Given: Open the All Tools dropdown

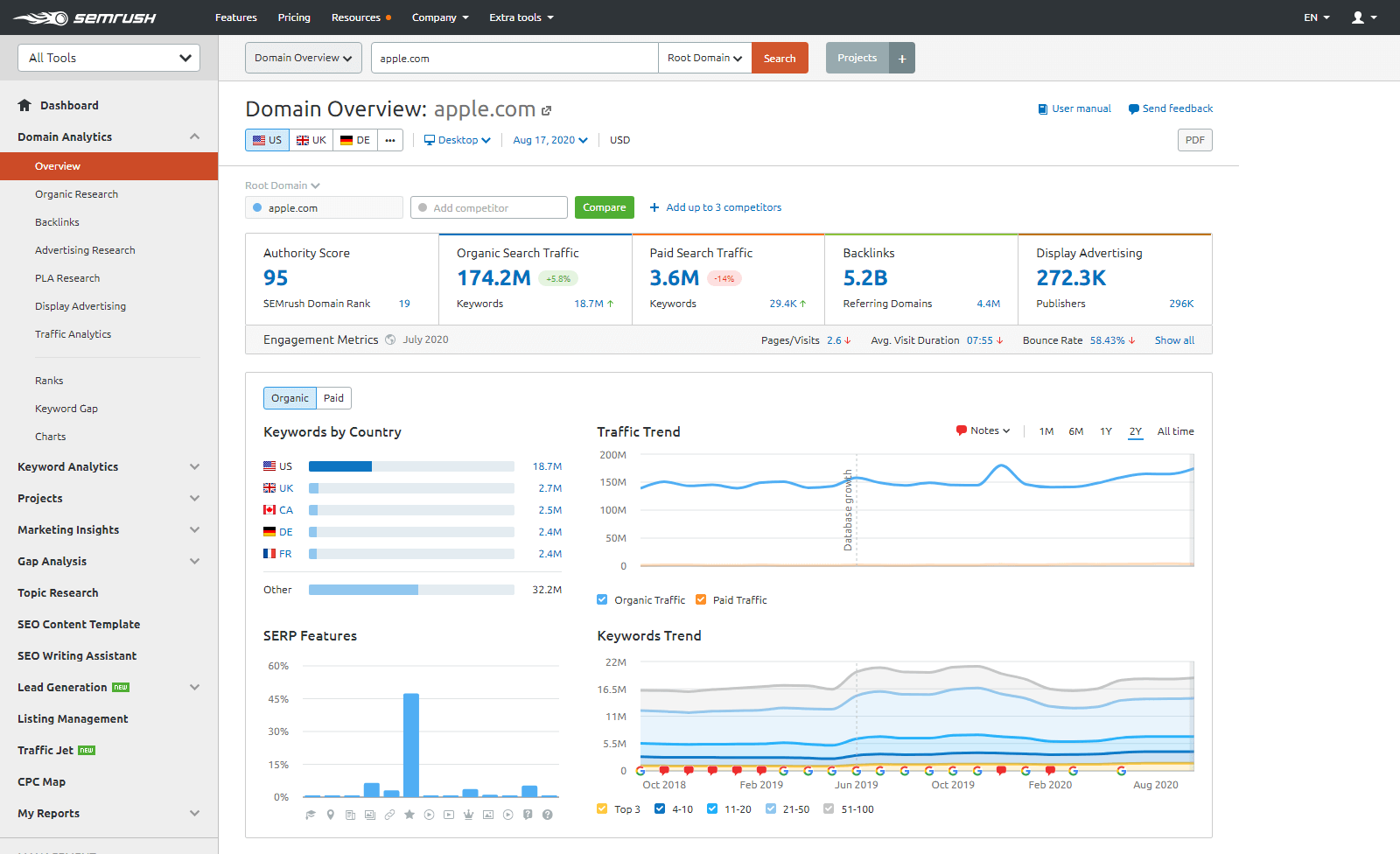Looking at the screenshot, I should click(109, 58).
